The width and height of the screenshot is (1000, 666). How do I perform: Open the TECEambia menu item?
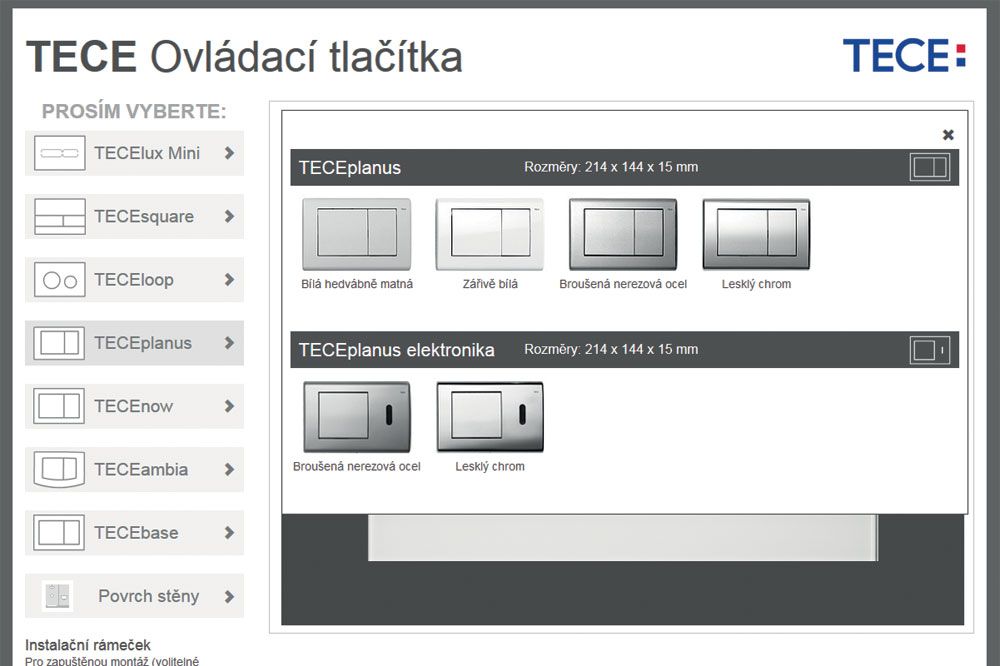coord(135,470)
